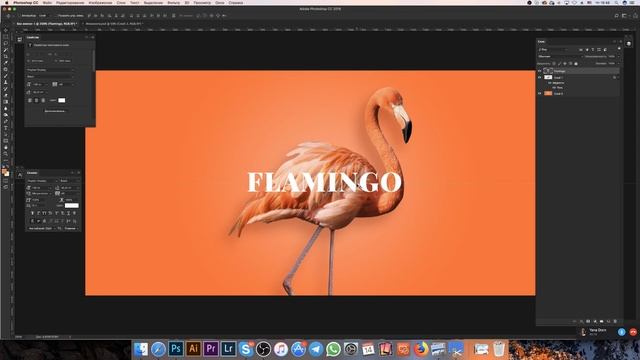Select the Eyedropper tool
The image size is (640, 360).
coord(6,62)
